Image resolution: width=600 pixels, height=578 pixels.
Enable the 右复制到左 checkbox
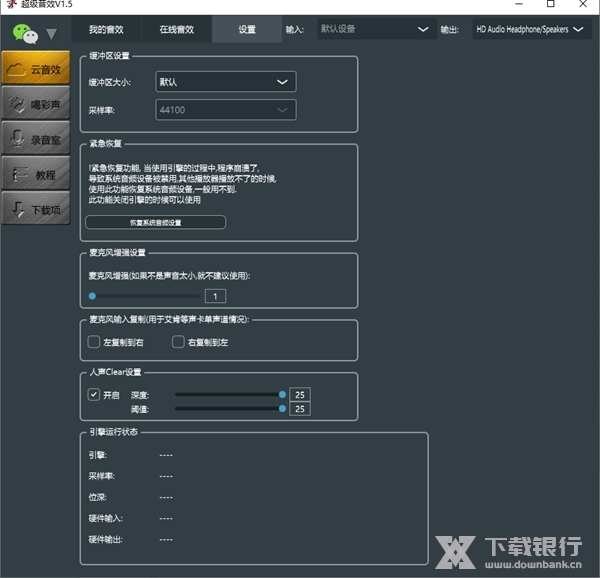click(x=178, y=342)
